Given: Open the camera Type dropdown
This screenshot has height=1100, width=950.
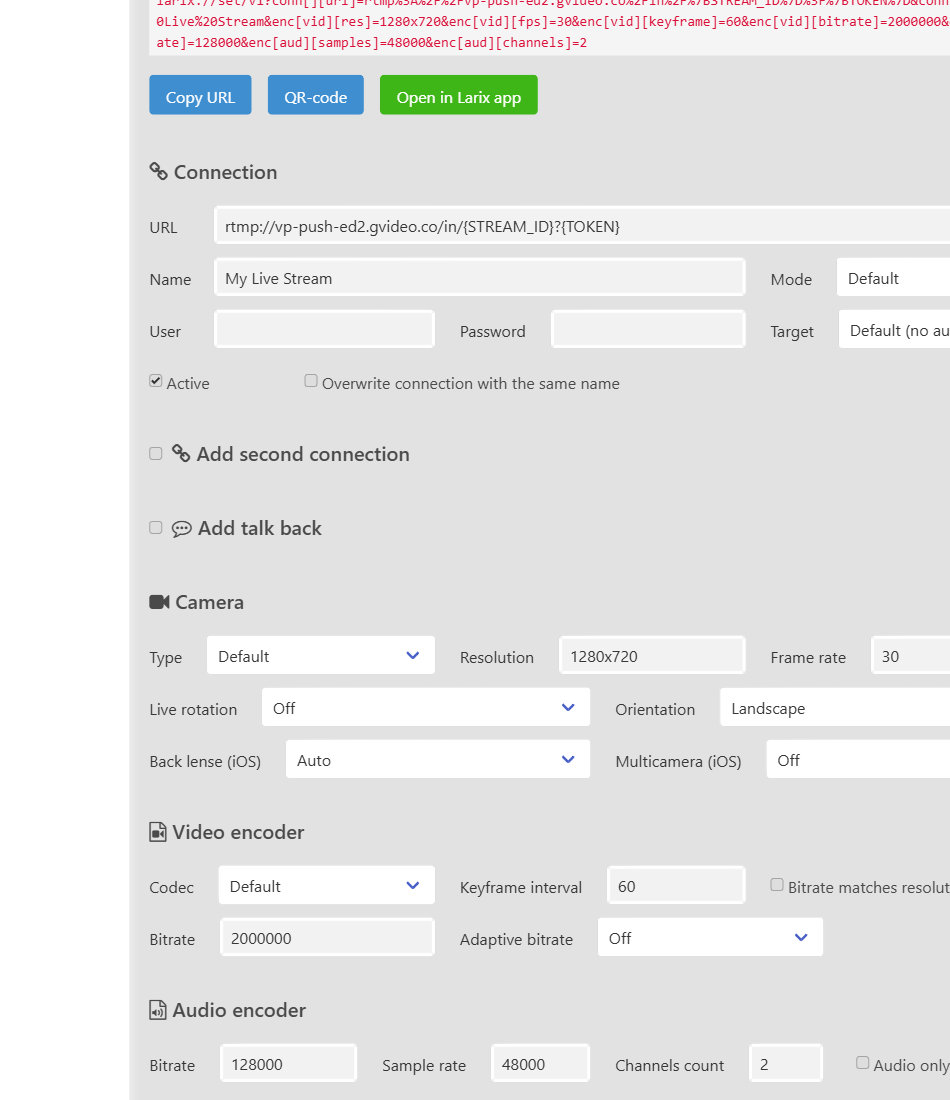Looking at the screenshot, I should 321,655.
